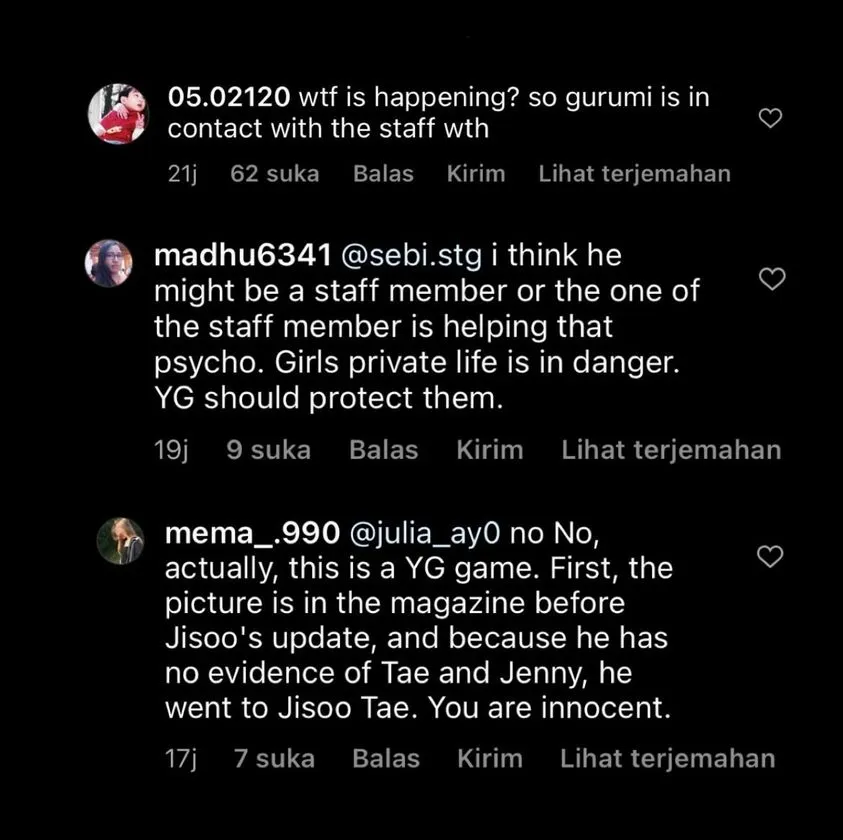View the 62 suka likes list
This screenshot has width=843, height=840.
click(x=275, y=173)
